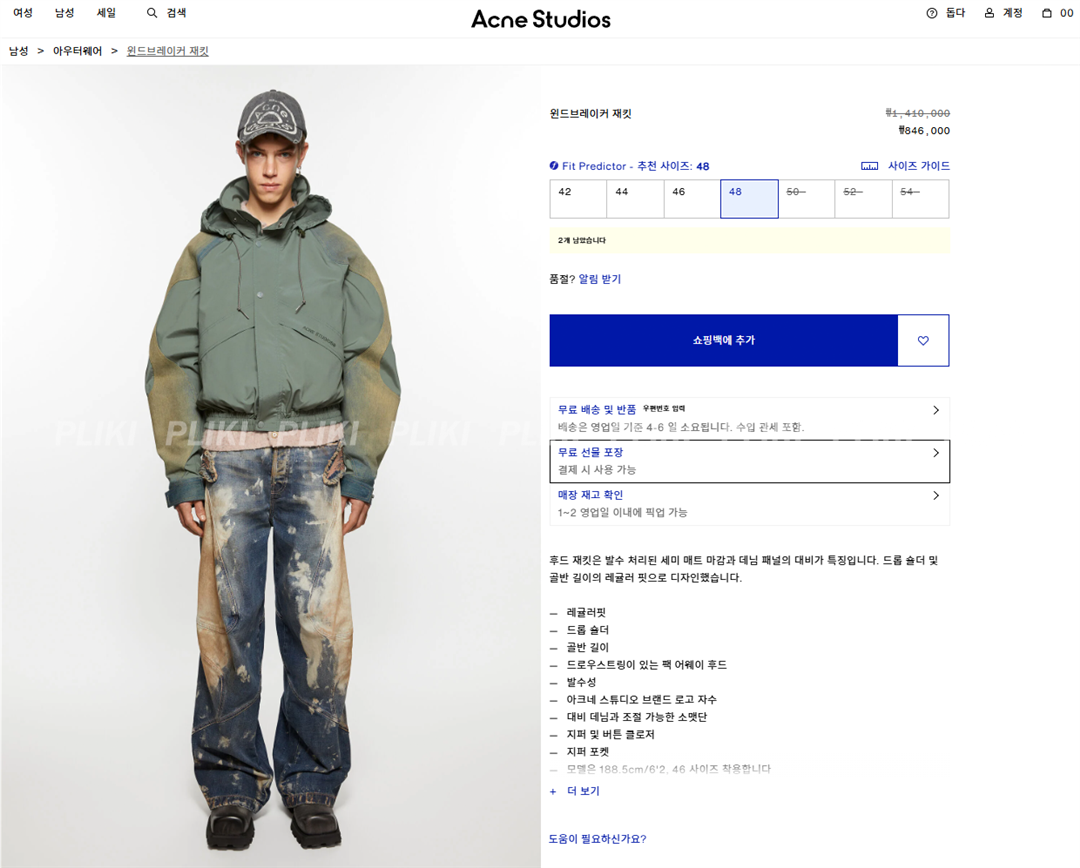This screenshot has height=868, width=1080.
Task: Click the 알림 받기 link
Action: [600, 279]
